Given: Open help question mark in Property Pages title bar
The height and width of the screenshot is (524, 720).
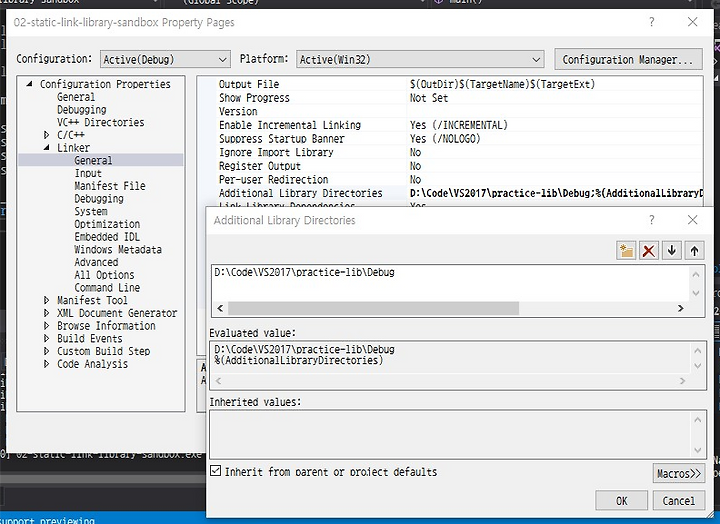Looking at the screenshot, I should click(652, 22).
